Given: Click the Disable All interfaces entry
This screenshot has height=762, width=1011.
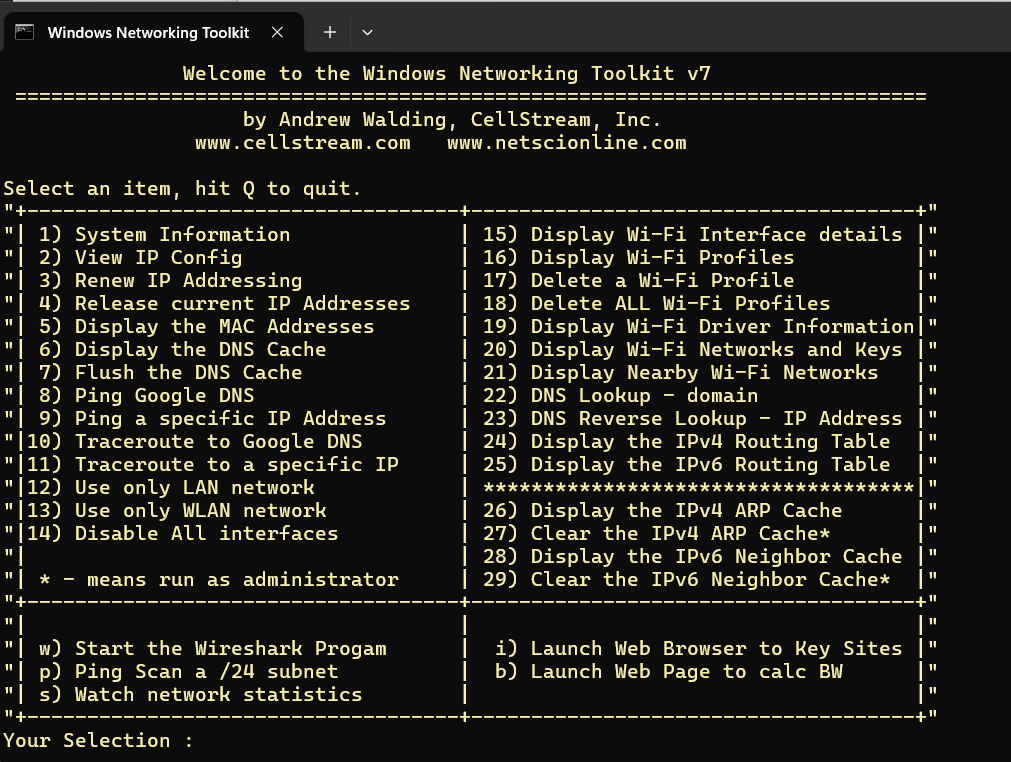Looking at the screenshot, I should (188, 534).
